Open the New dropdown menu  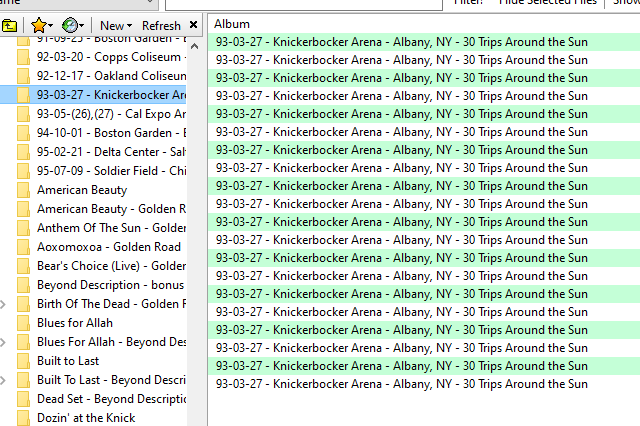coord(116,26)
